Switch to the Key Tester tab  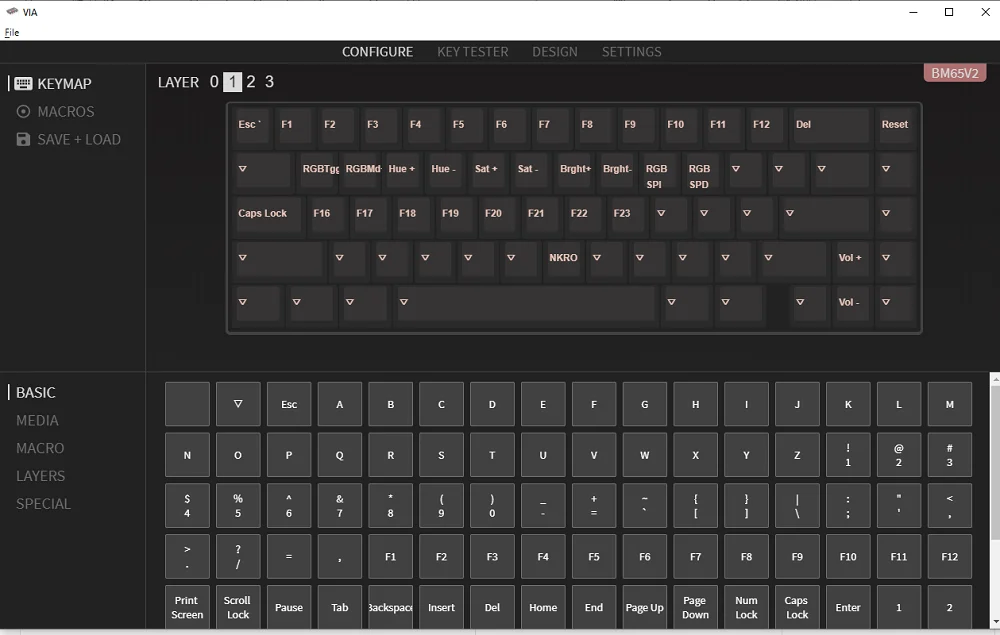472,52
